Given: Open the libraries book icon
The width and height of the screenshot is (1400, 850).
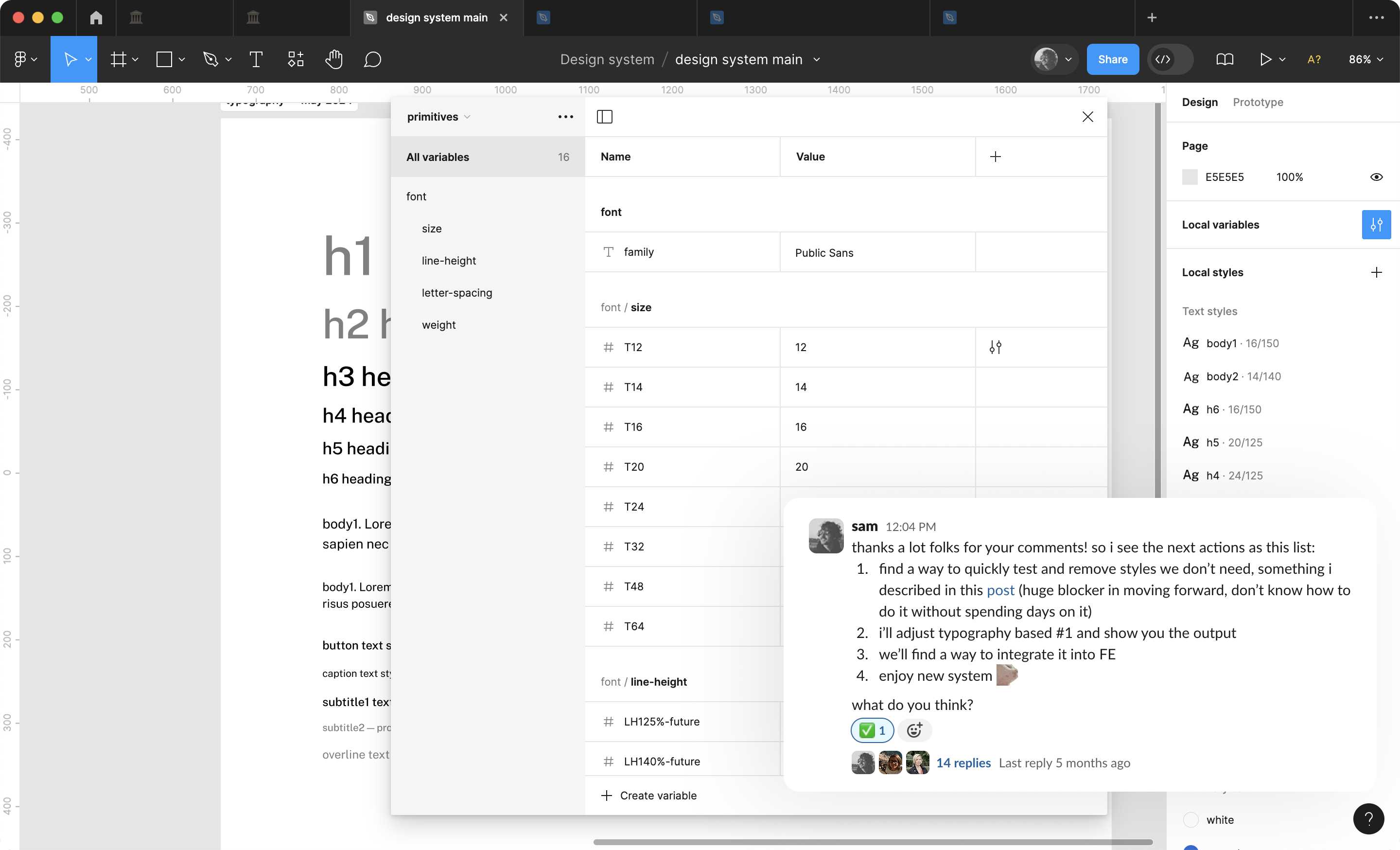Looking at the screenshot, I should 1225,59.
